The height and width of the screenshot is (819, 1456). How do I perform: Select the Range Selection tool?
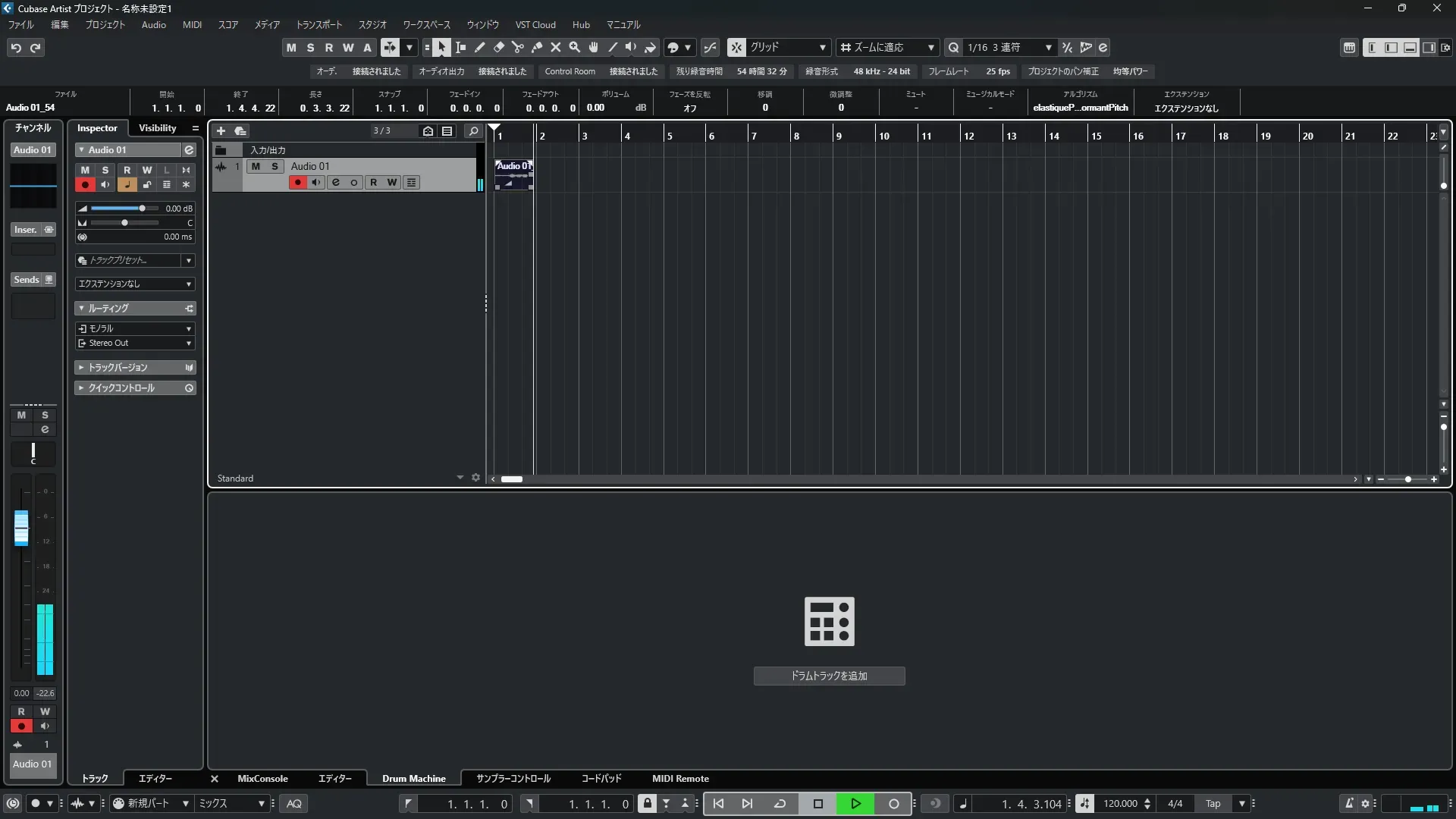(x=460, y=47)
